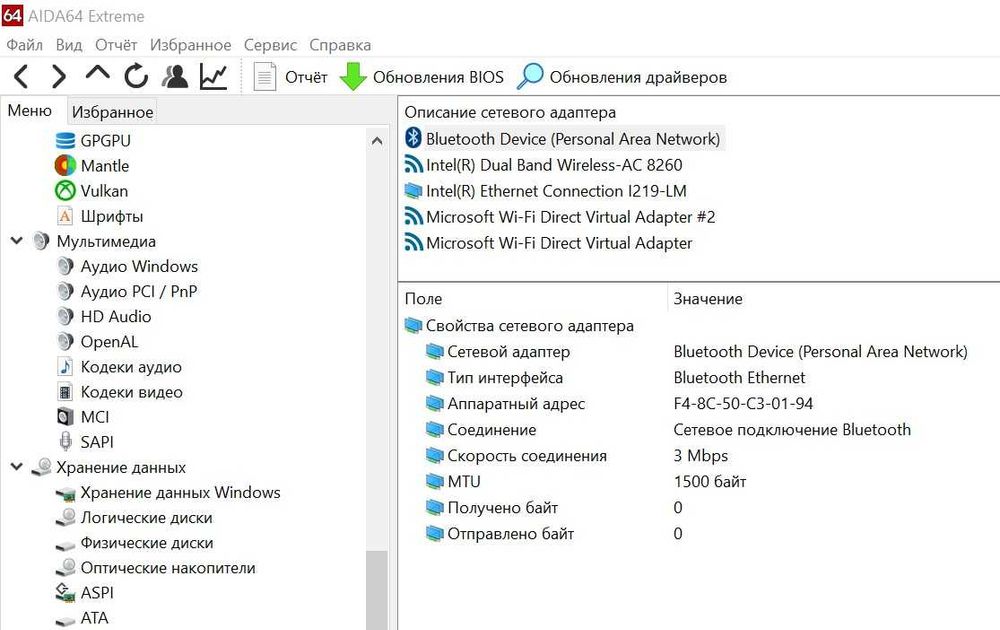The image size is (1000, 630).
Task: Click Intel Dual Band Wireless Wi-Fi icon
Action: pos(413,165)
